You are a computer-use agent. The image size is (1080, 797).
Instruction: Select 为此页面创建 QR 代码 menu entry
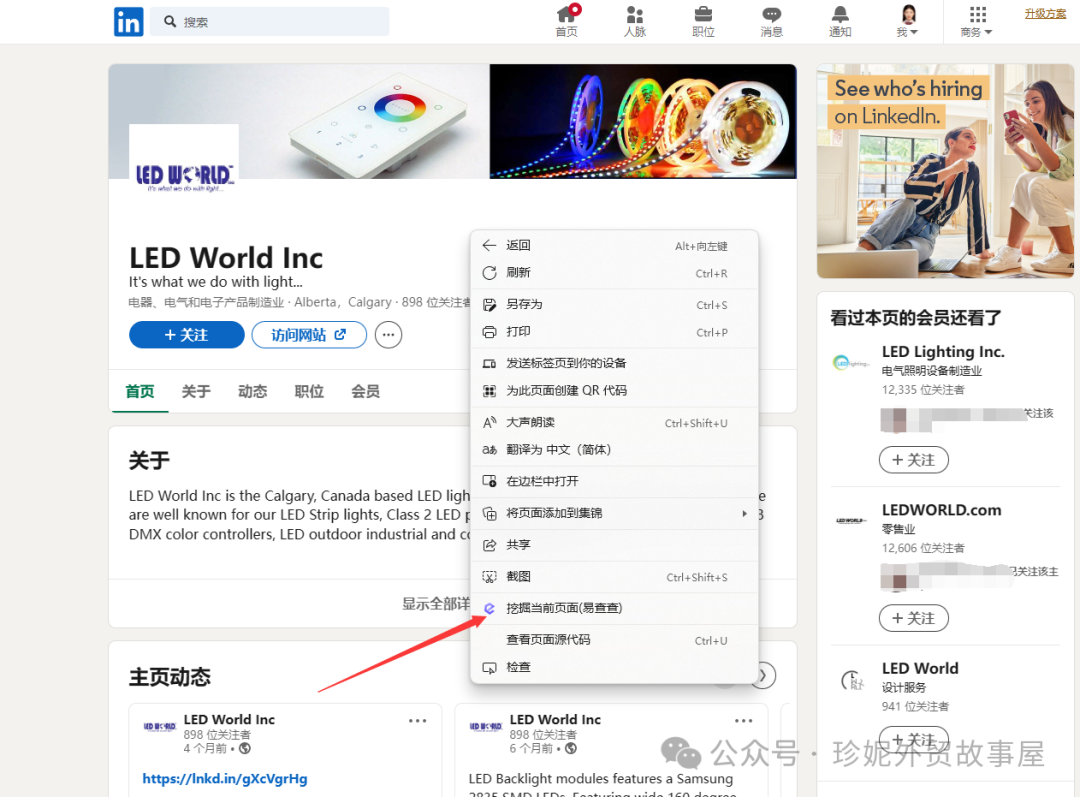click(x=614, y=391)
